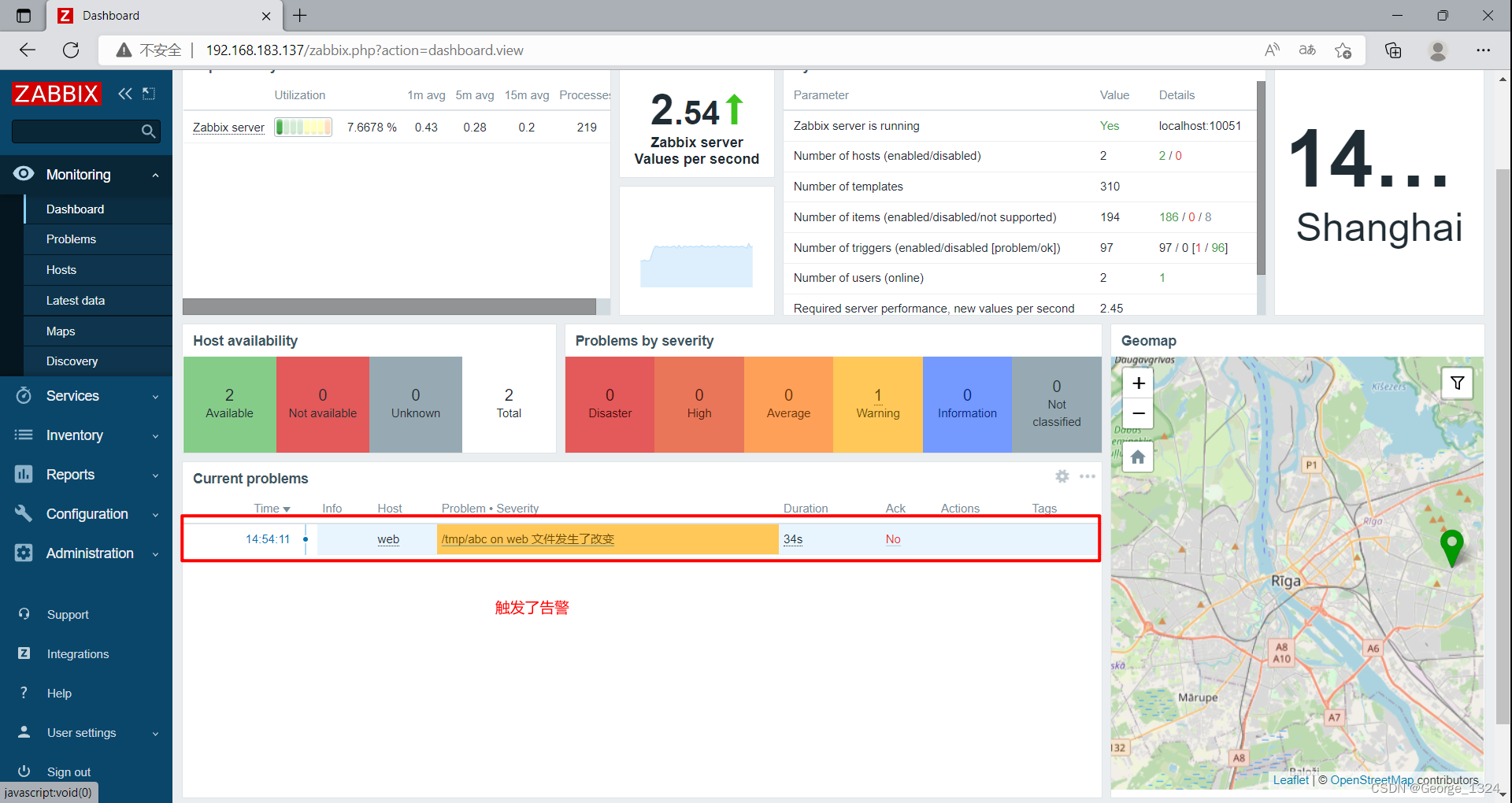Open Current problems three-dot menu

coord(1088,476)
